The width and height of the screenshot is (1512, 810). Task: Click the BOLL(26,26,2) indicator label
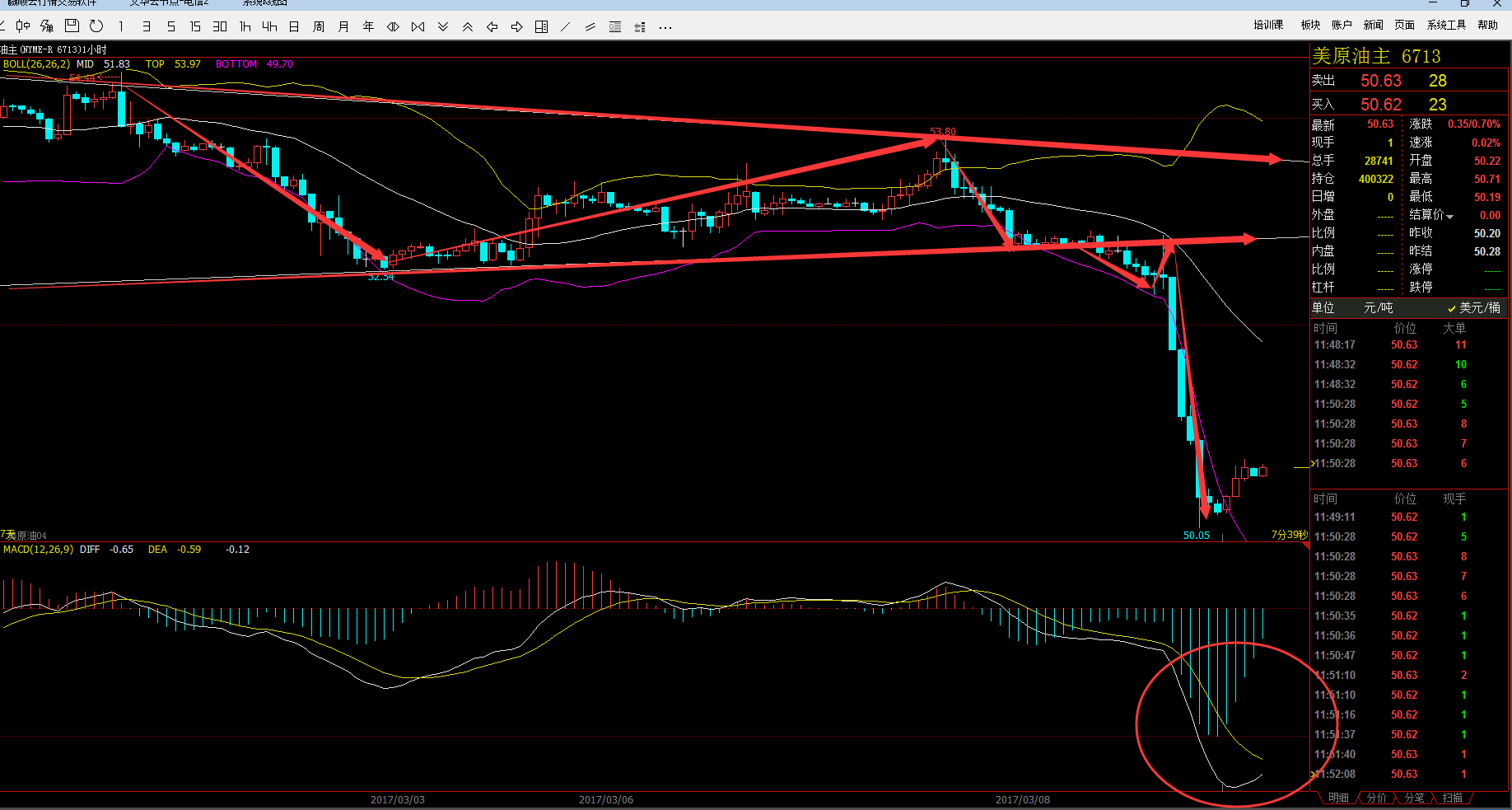point(36,63)
